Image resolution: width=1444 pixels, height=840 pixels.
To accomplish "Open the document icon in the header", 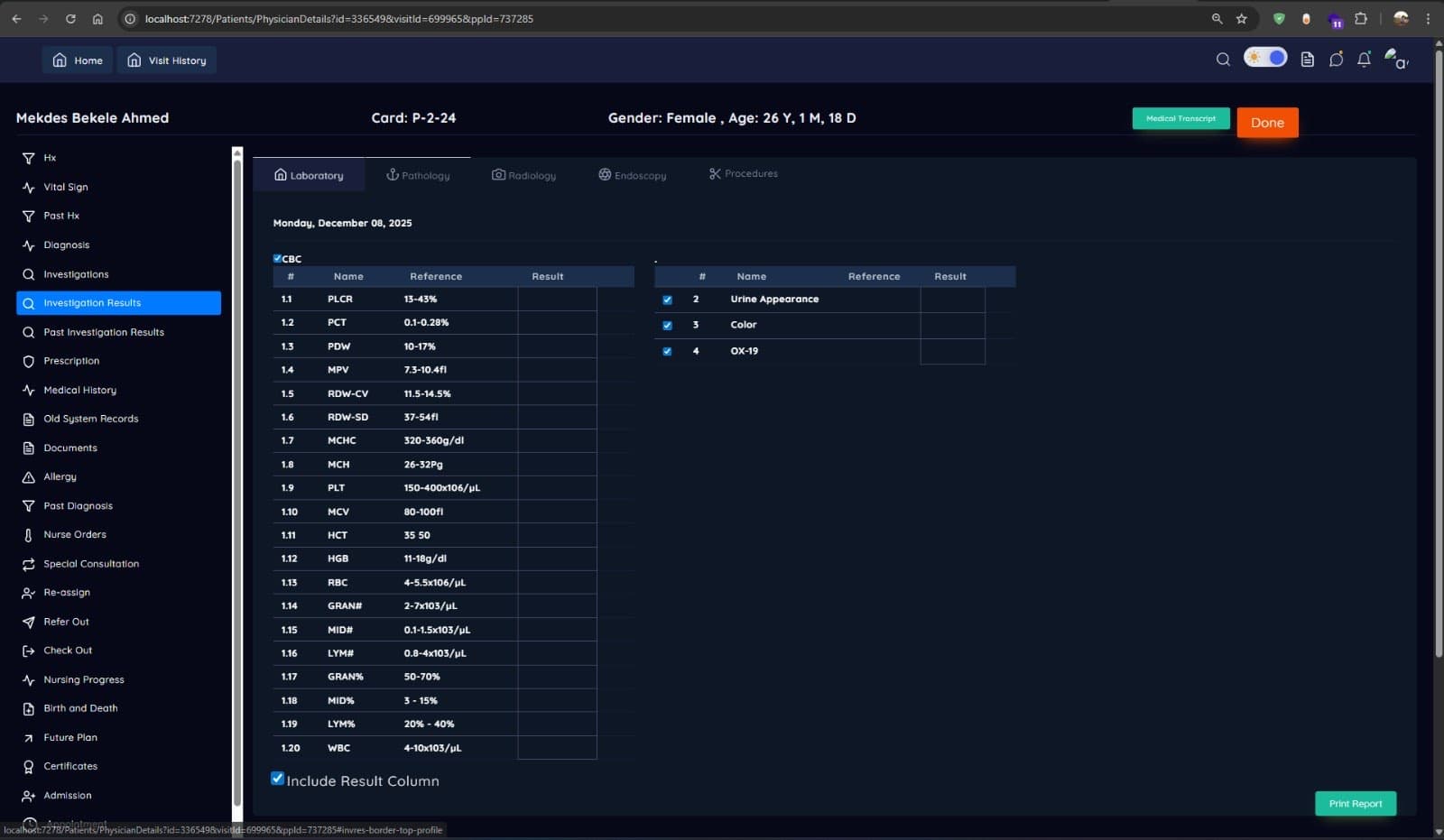I will pos(1307,60).
